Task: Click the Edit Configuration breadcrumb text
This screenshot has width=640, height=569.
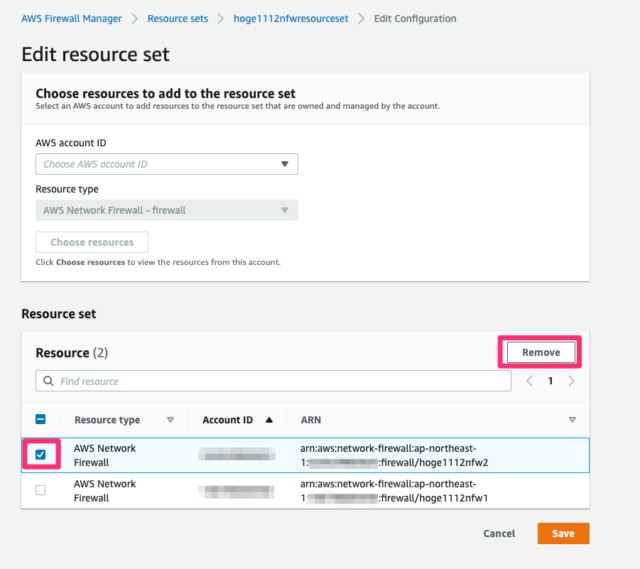Action: click(x=415, y=19)
